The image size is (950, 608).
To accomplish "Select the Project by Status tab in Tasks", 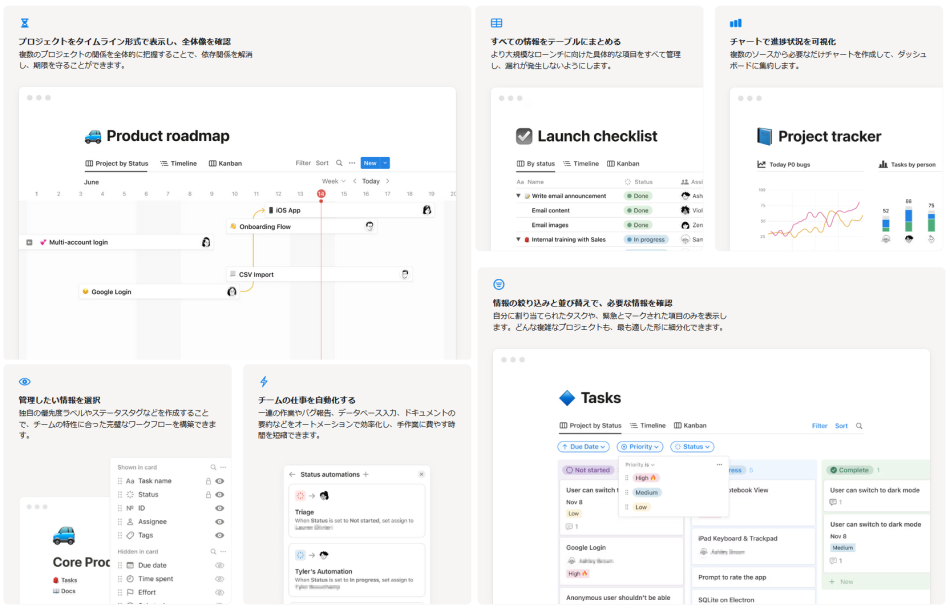I will click(x=589, y=425).
